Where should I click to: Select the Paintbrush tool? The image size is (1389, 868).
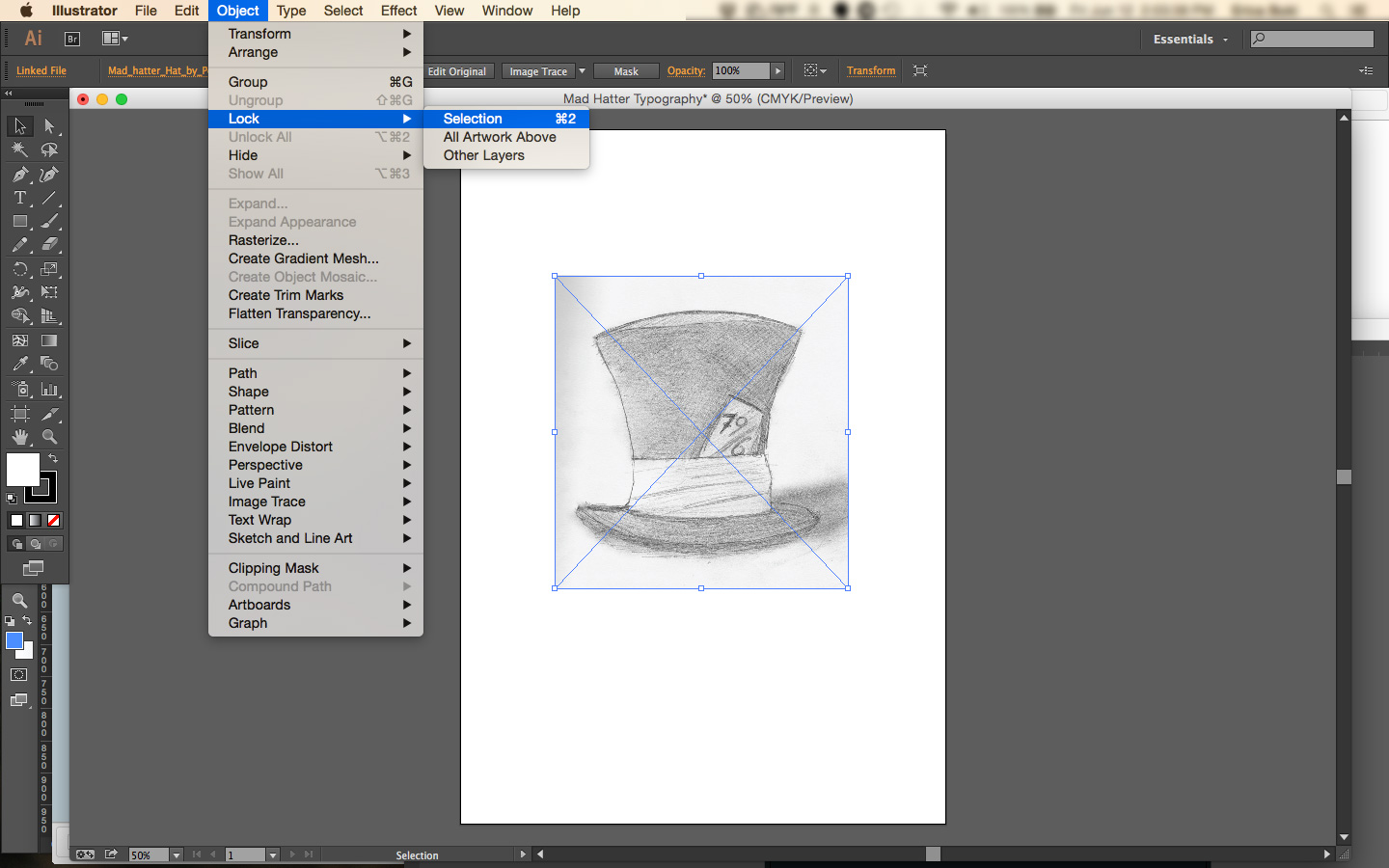49,221
